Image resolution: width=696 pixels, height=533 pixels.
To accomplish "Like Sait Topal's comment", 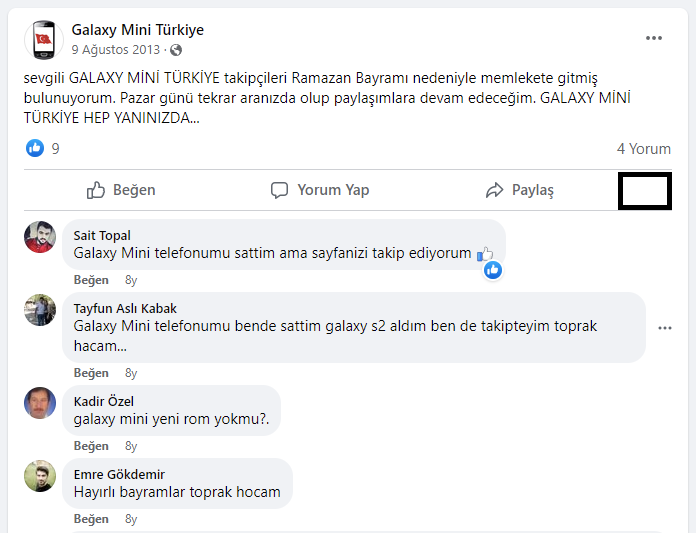I will 91,280.
